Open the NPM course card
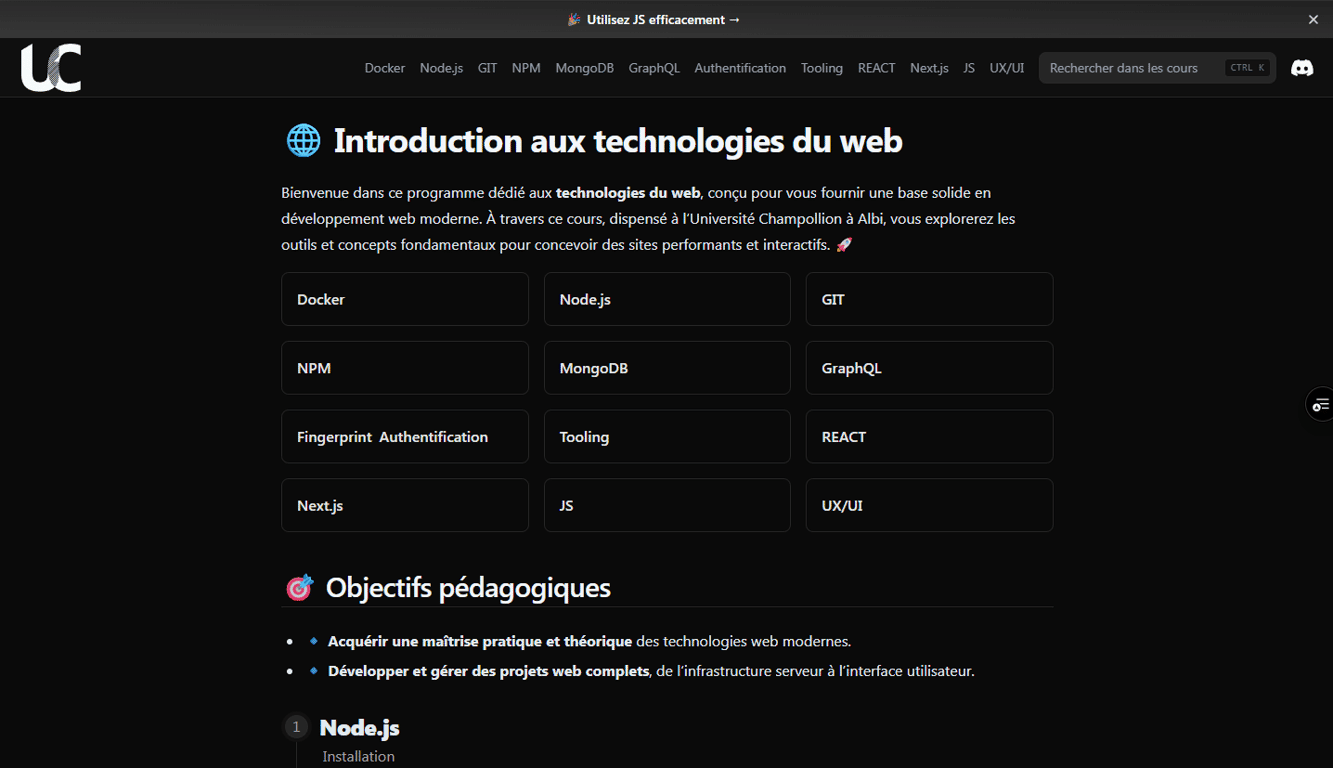This screenshot has height=768, width=1333. coord(404,367)
